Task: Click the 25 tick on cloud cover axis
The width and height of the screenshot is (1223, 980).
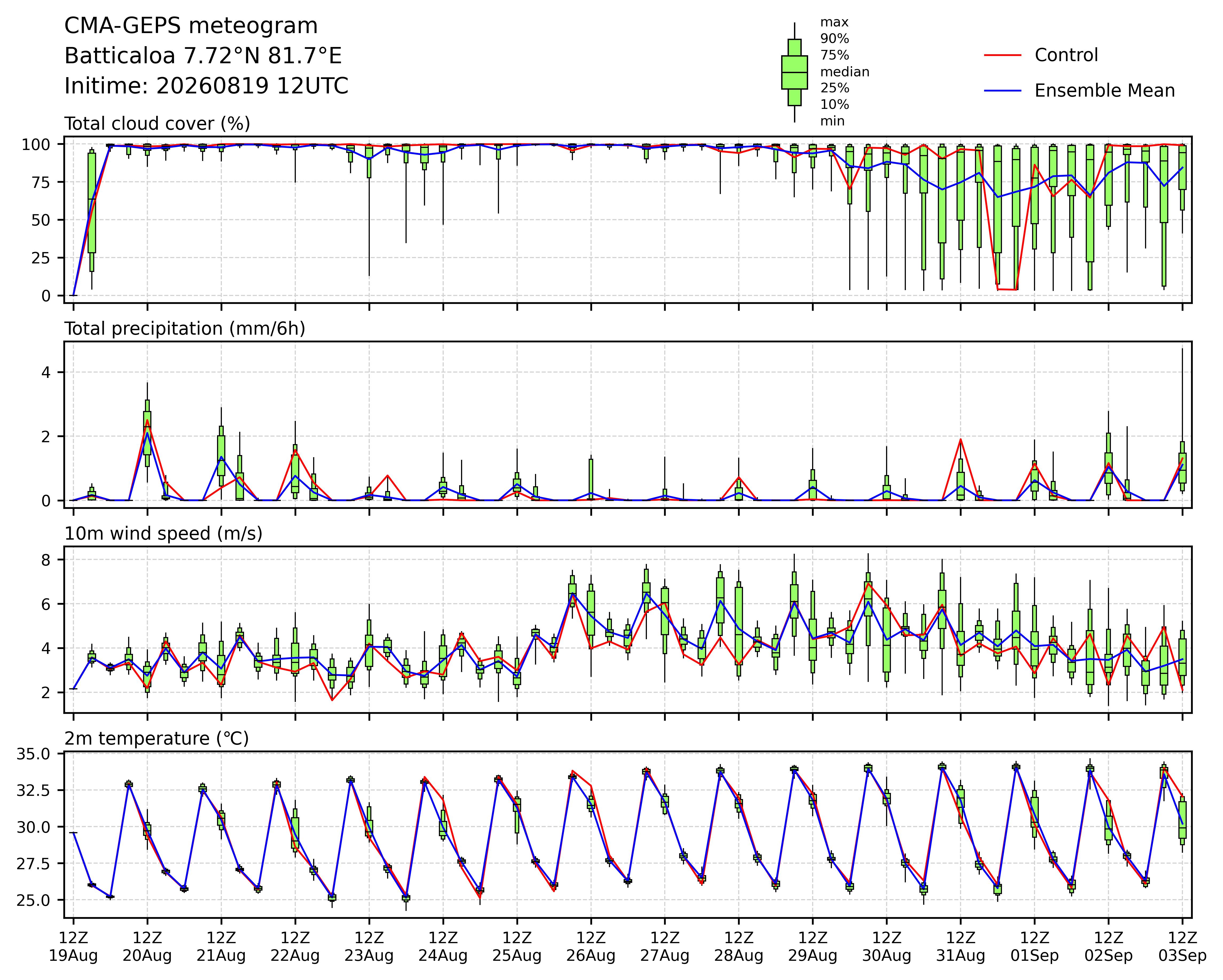Action: coord(40,258)
